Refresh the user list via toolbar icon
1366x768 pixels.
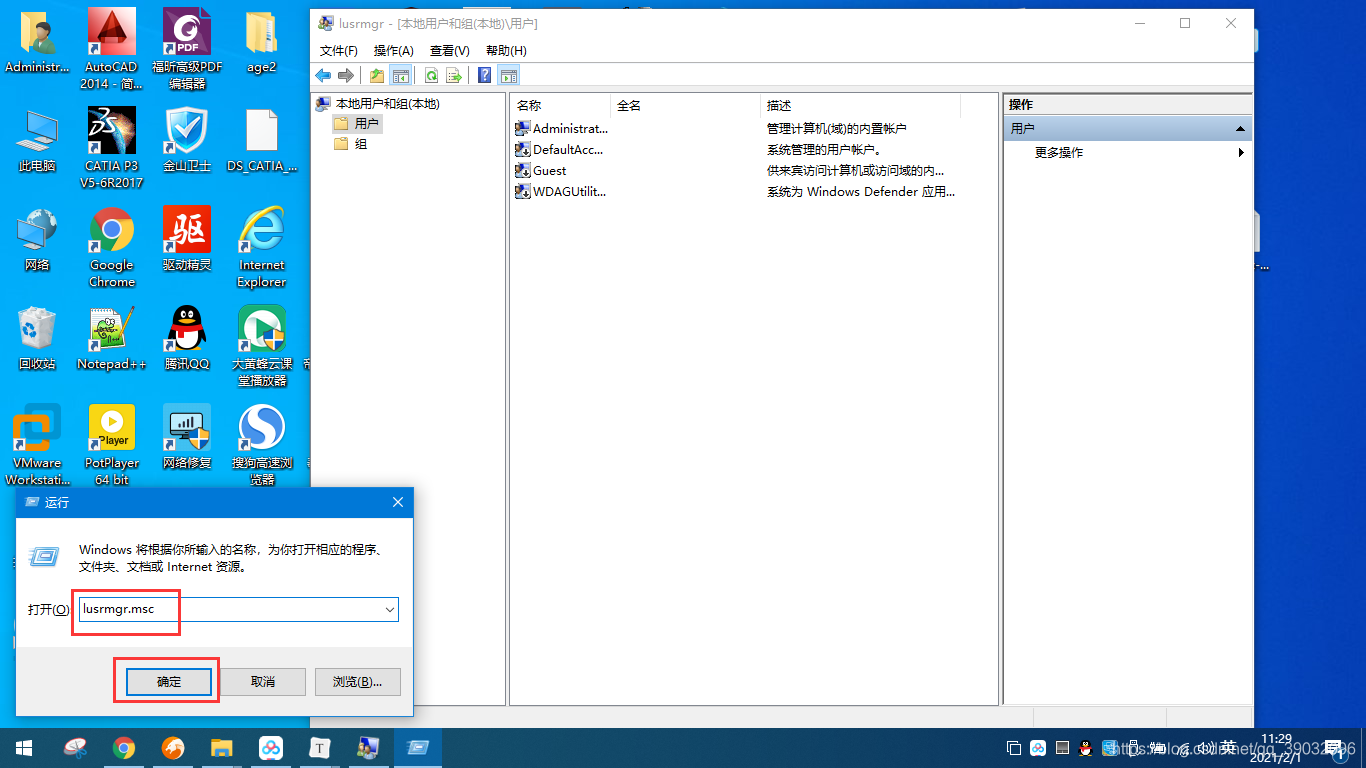[x=430, y=75]
